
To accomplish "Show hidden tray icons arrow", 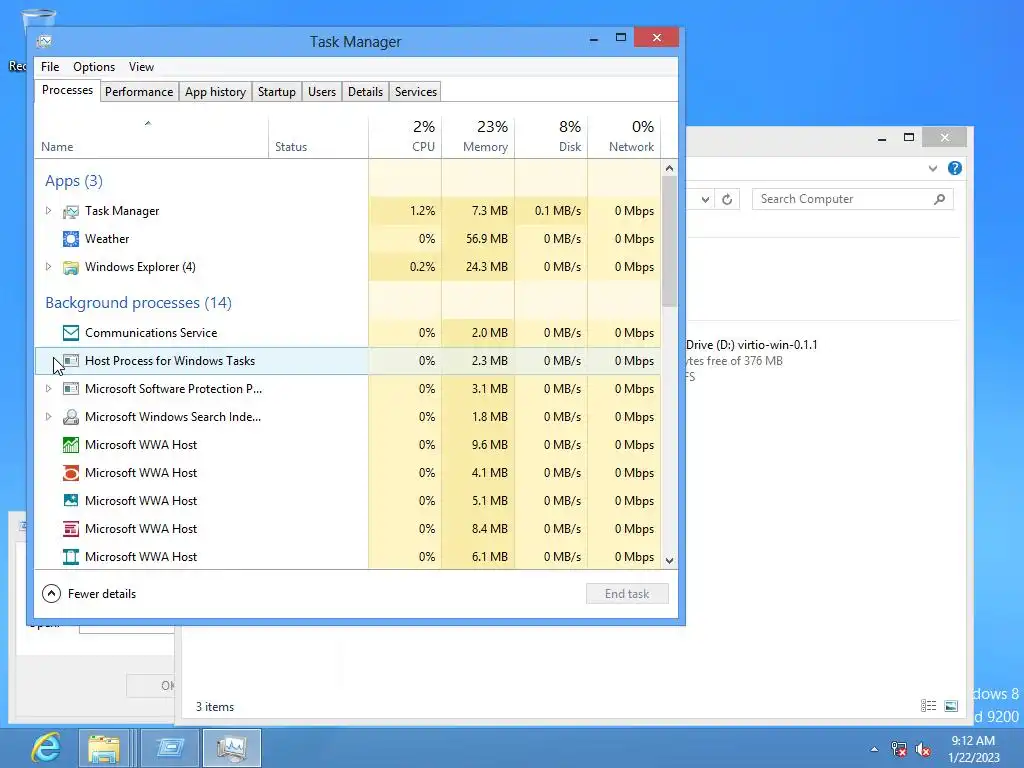I will pos(874,749).
